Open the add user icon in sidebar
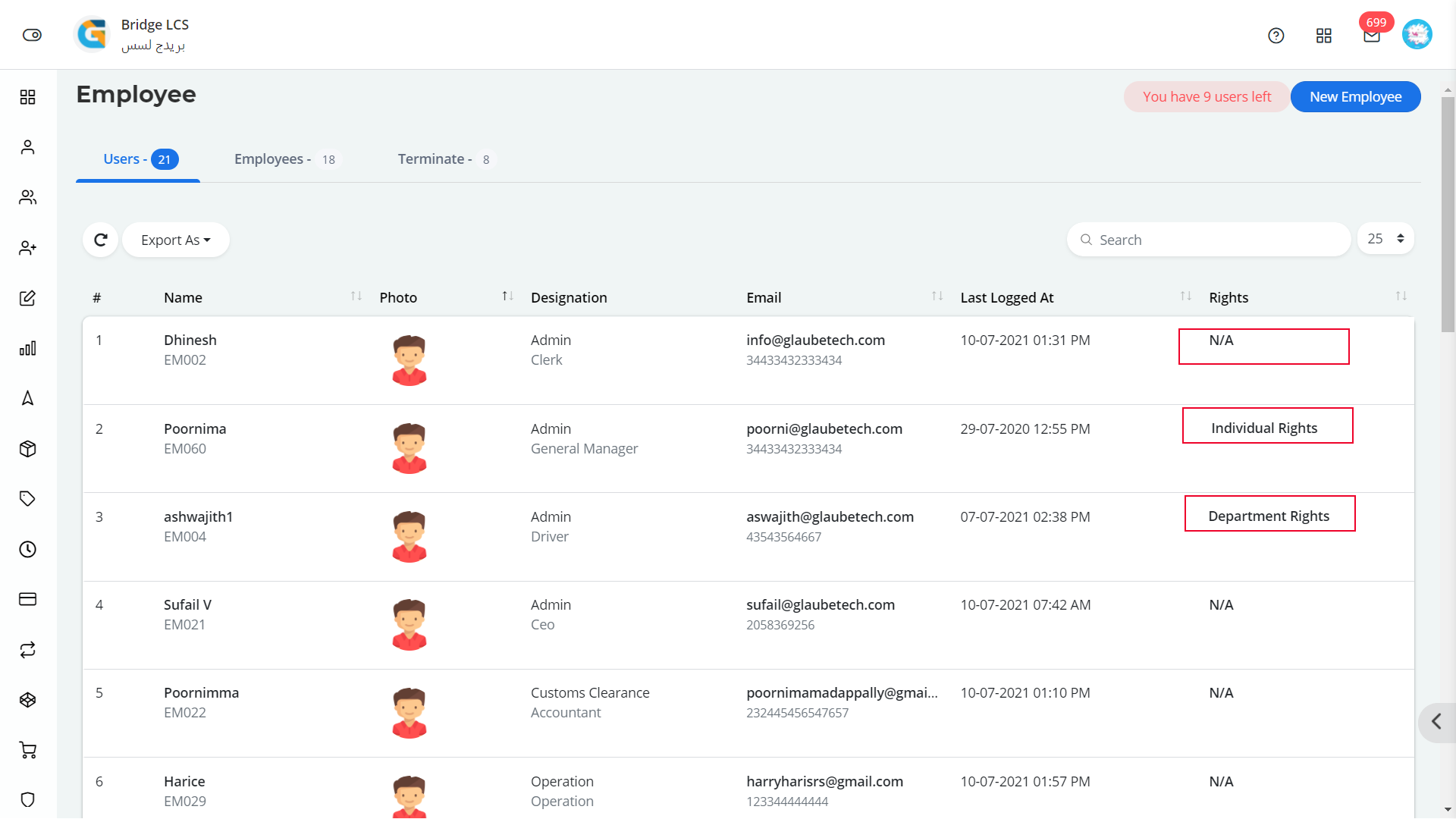 click(28, 248)
